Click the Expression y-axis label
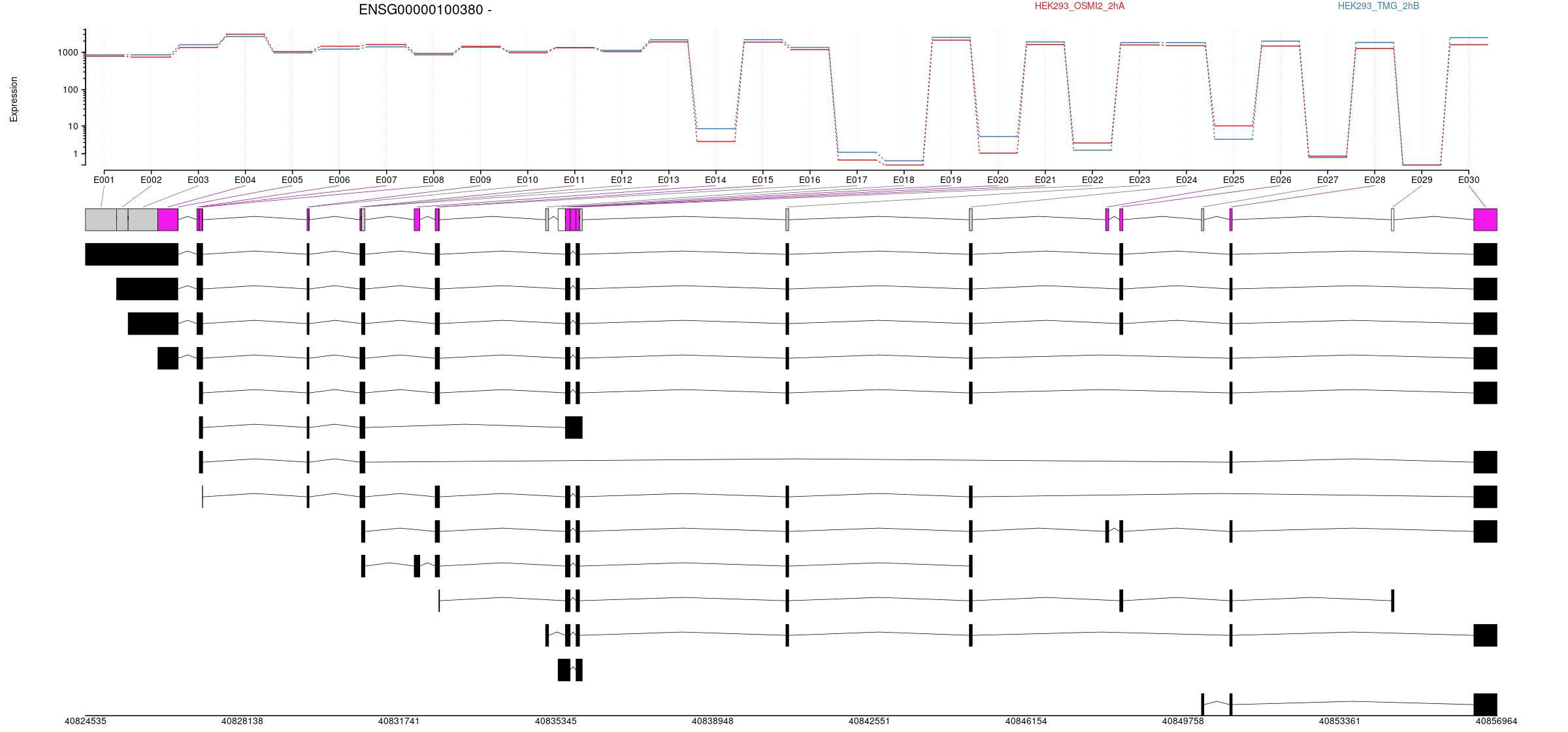Viewport: 1568px width, 732px height. click(14, 99)
